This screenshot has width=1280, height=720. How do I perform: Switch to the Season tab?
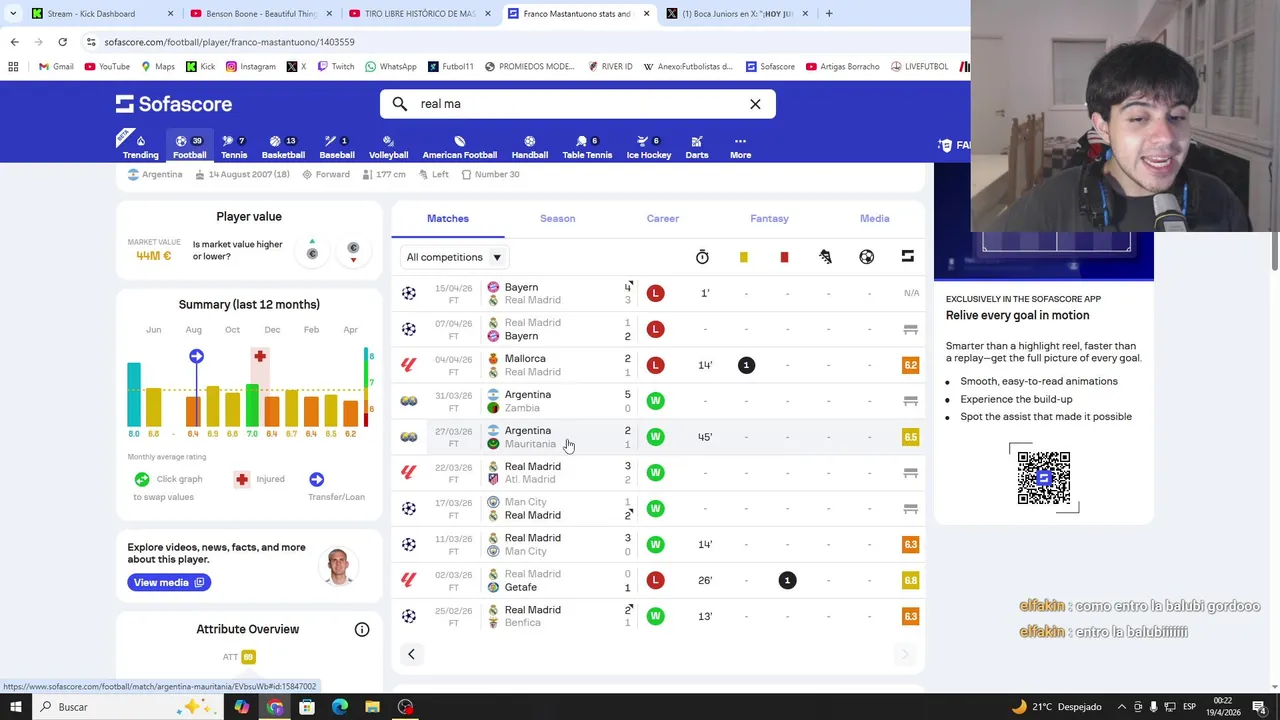point(557,218)
